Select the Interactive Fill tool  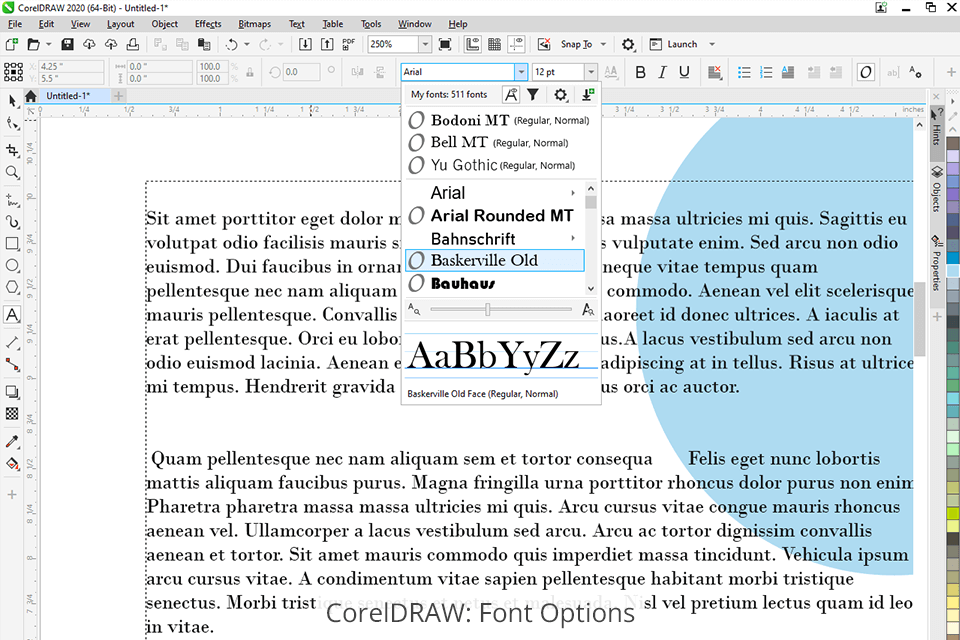coord(12,464)
